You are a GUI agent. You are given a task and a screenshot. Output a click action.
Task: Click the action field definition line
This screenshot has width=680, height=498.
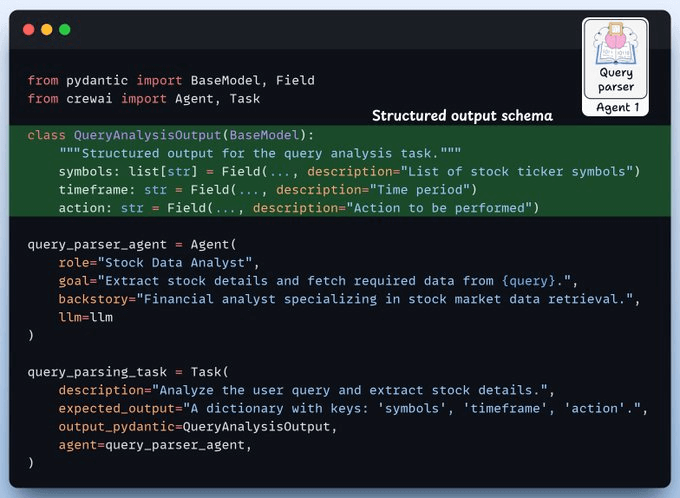299,207
